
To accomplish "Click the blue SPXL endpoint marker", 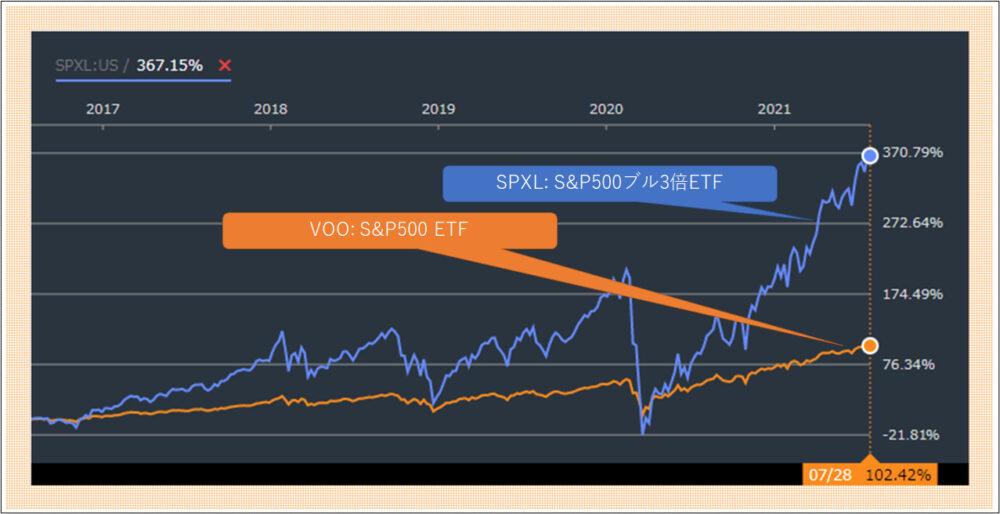I will [870, 156].
